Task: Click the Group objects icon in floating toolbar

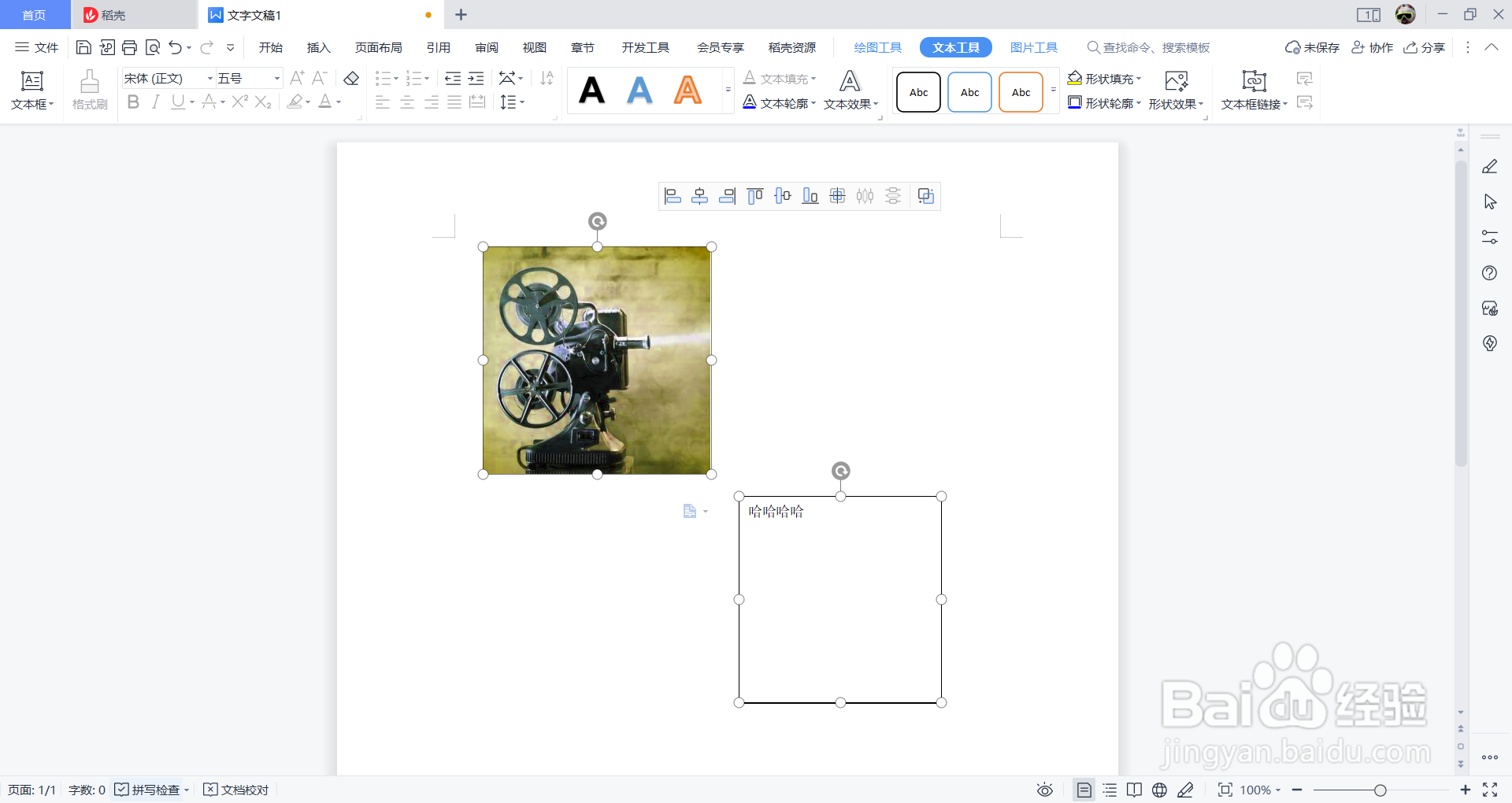Action: click(926, 196)
